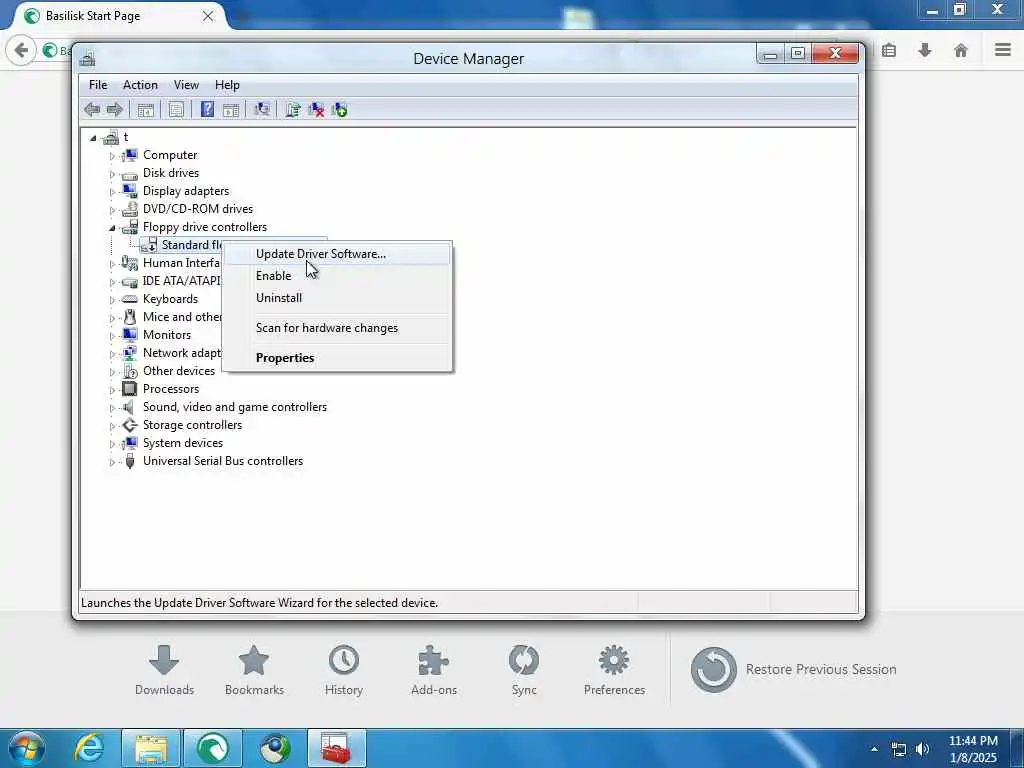The width and height of the screenshot is (1024, 768).
Task: Click the Universal Serial Bus controllers plug icon
Action: point(130,461)
